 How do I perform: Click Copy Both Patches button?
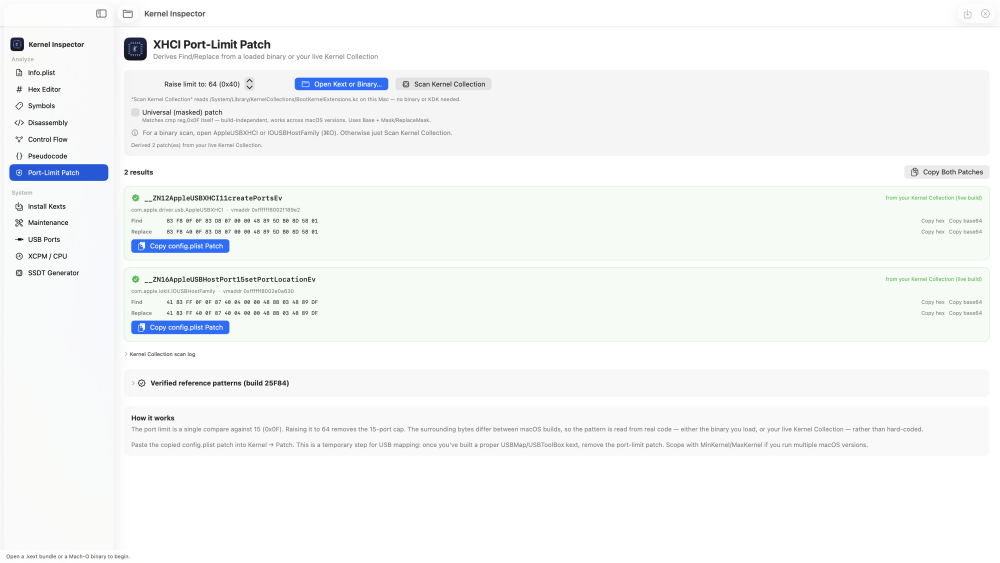[946, 172]
